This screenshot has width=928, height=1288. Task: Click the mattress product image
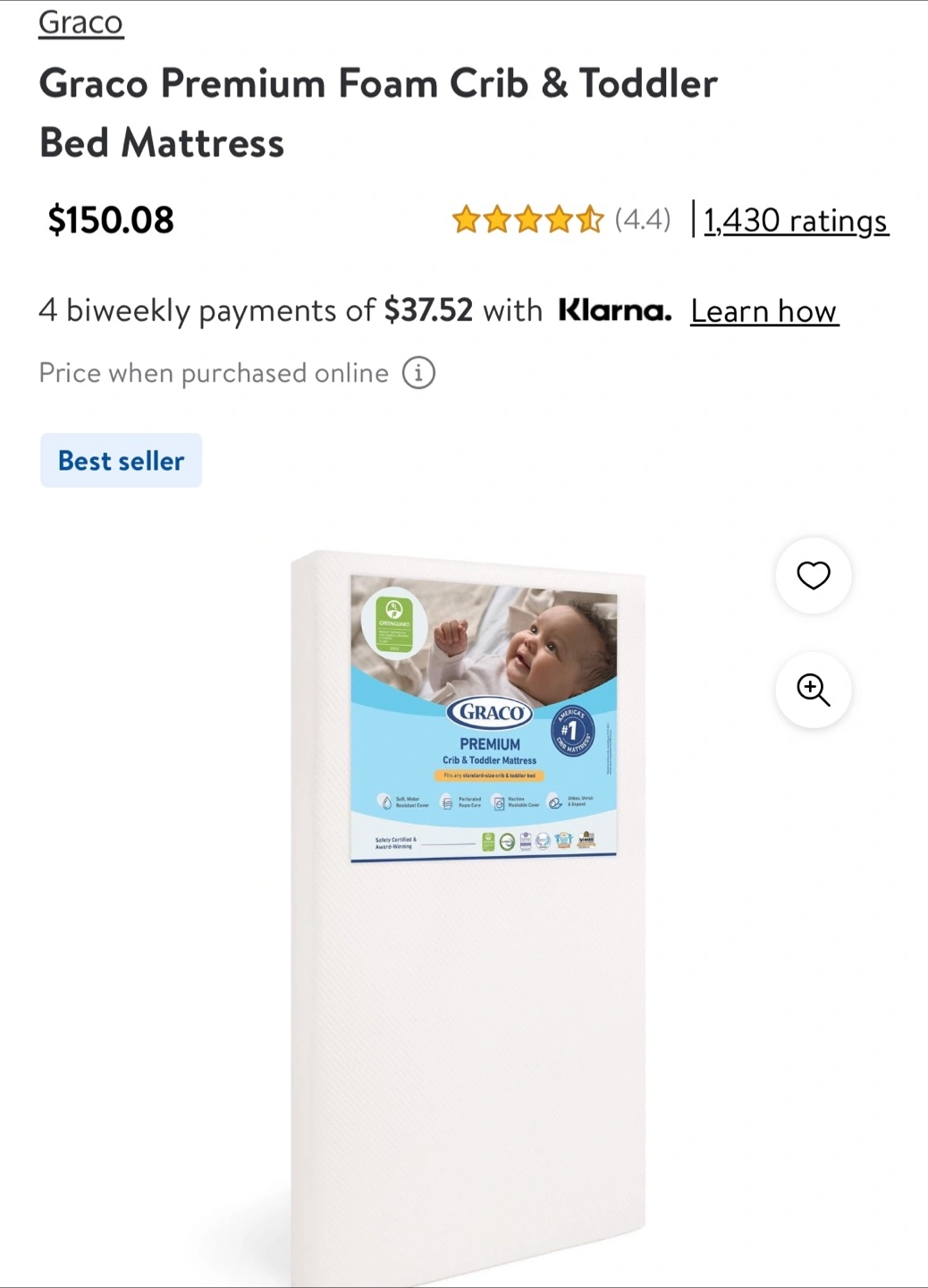[468, 917]
